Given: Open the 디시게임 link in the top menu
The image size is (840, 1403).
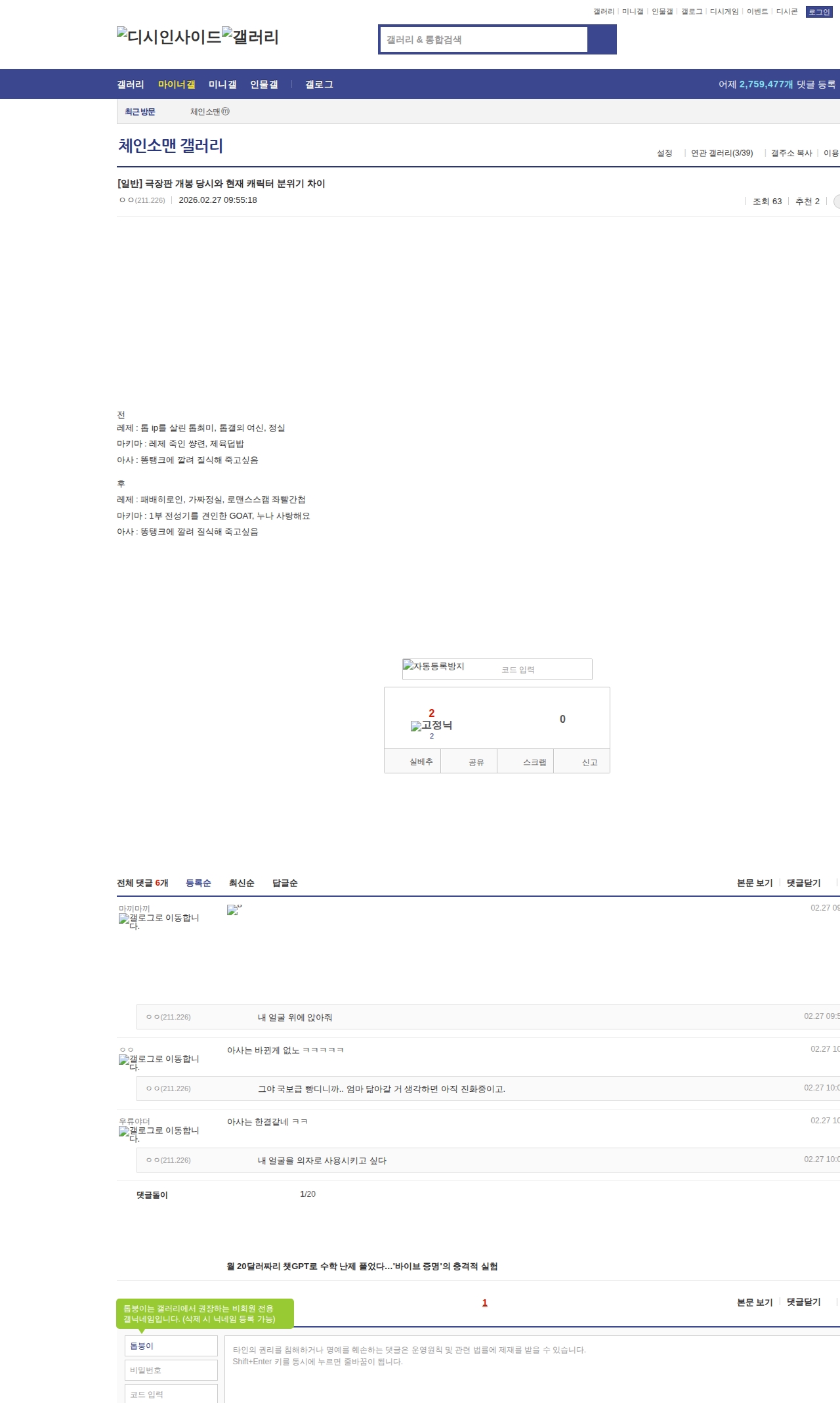Looking at the screenshot, I should 724,12.
